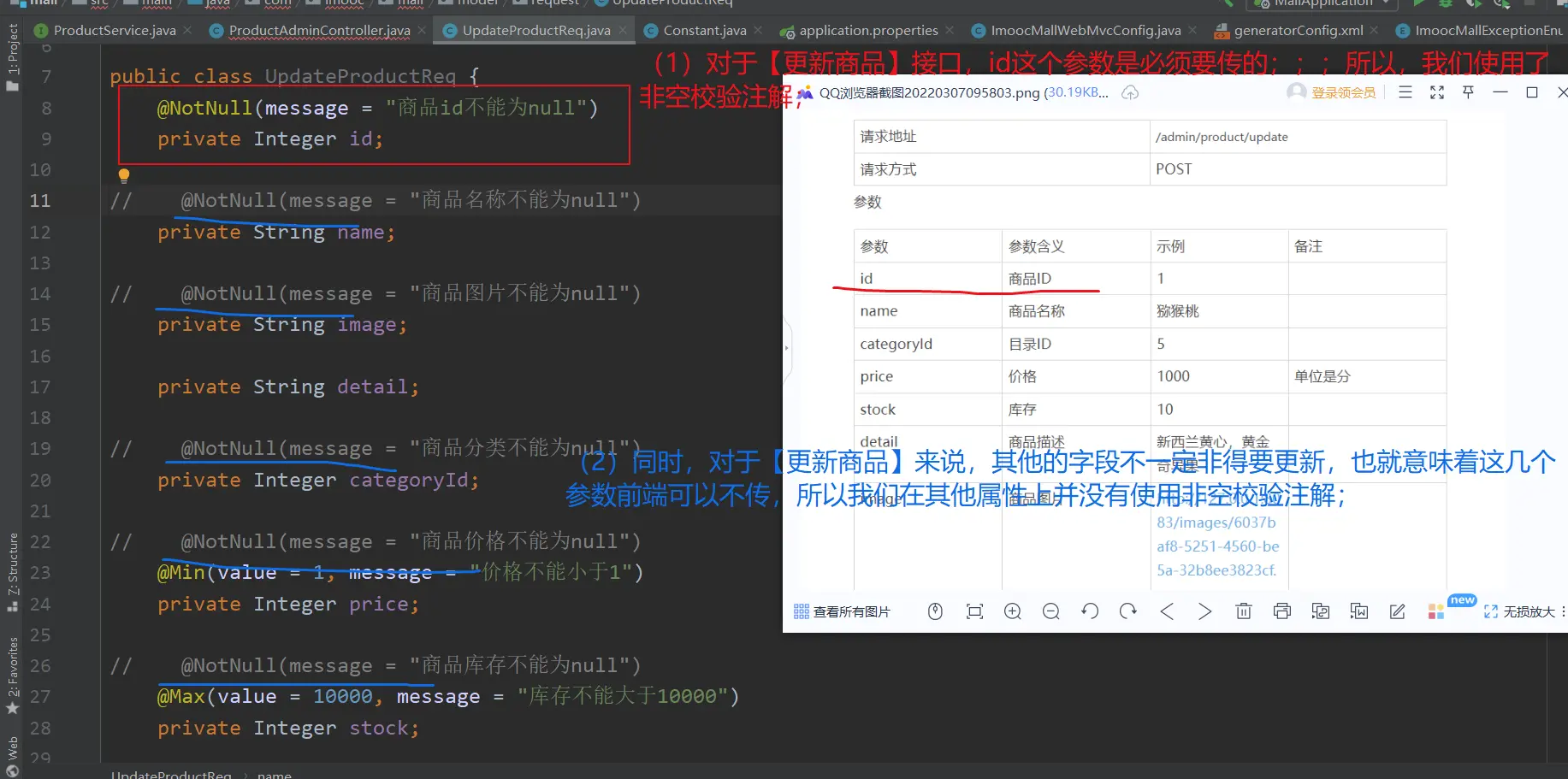
Task: Open view all pictures grid in image viewer
Action: click(x=842, y=611)
